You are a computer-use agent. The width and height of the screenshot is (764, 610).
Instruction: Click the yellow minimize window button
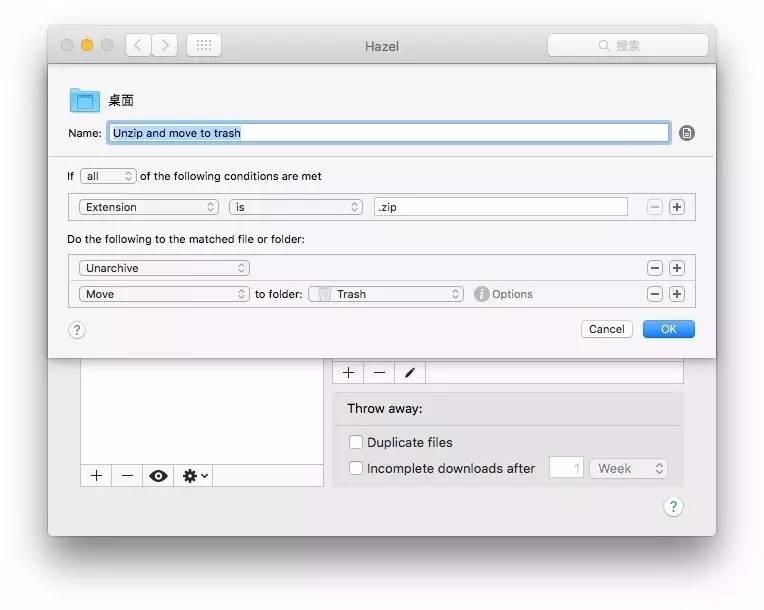pos(87,45)
